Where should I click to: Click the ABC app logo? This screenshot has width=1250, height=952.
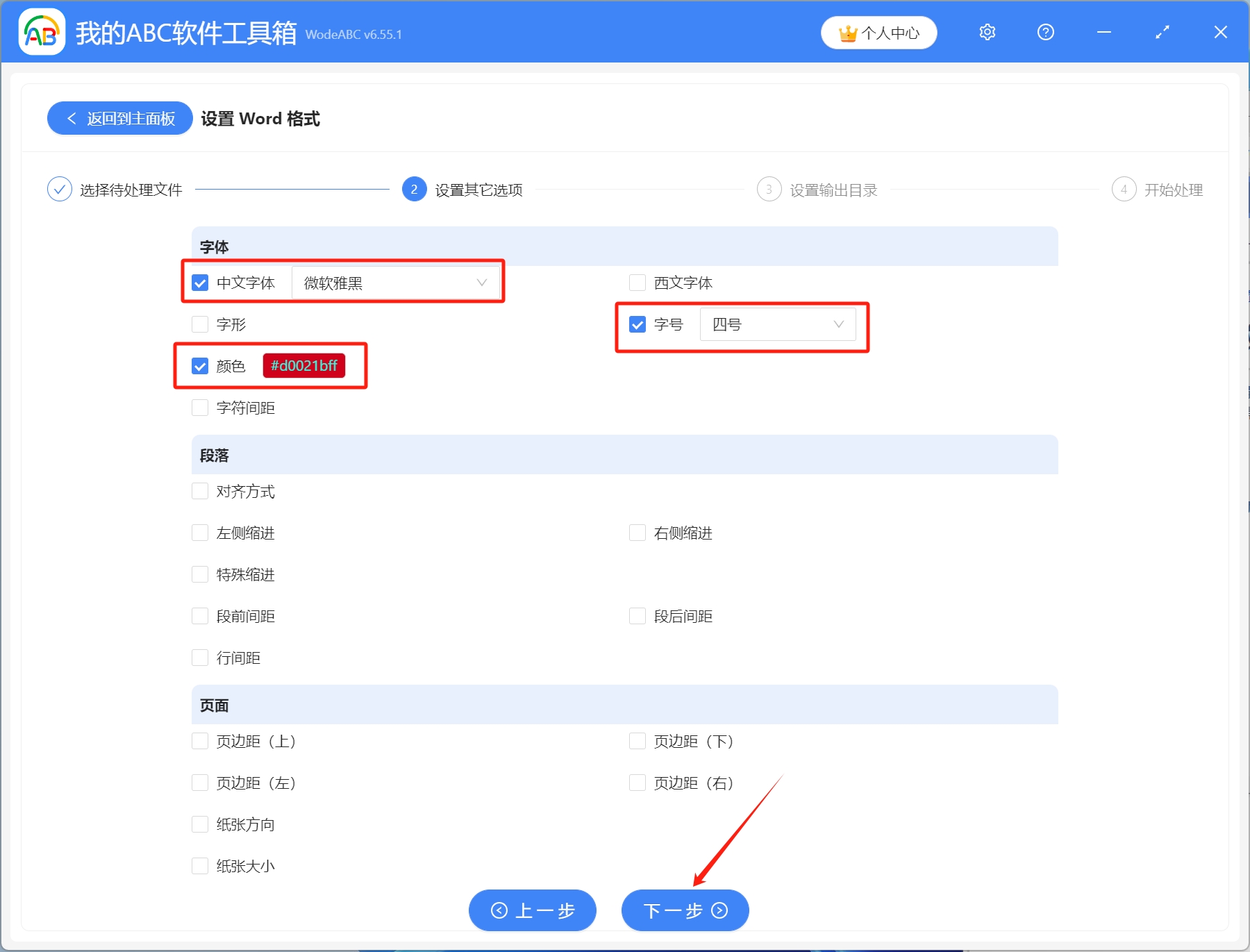click(42, 32)
